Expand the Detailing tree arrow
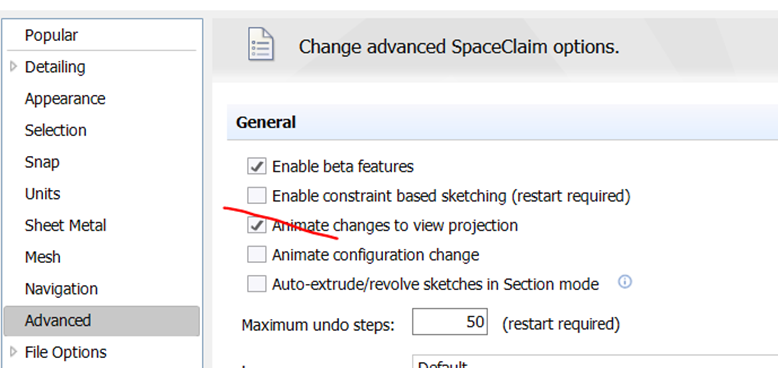Viewport: 778px width, 368px height. coord(13,66)
